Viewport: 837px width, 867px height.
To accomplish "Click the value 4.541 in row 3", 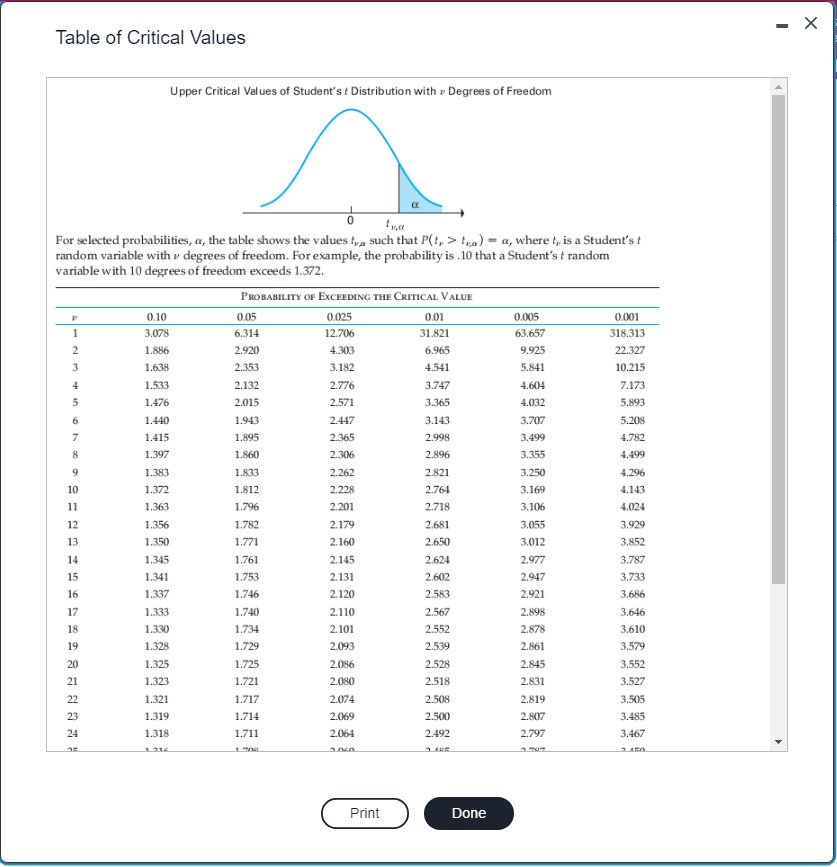I will point(437,367).
